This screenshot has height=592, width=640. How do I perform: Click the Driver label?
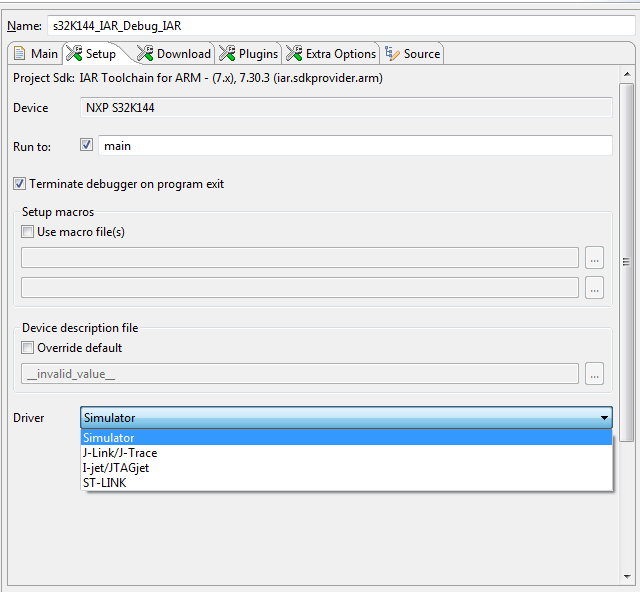[29, 418]
